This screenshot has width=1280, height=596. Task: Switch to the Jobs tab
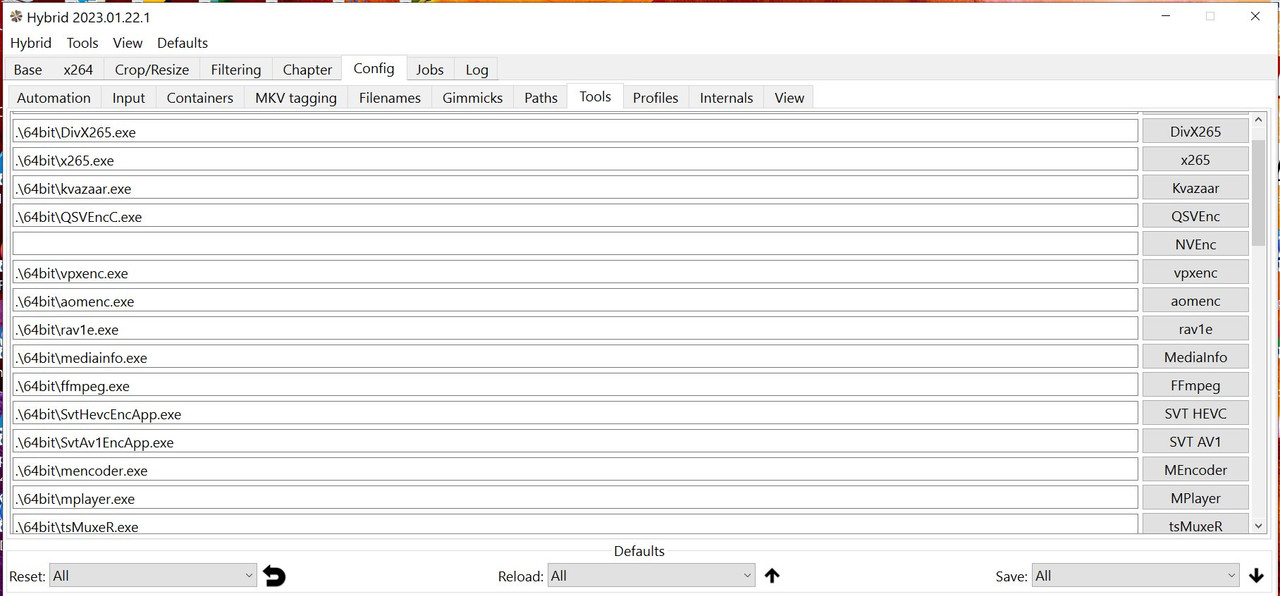[430, 69]
